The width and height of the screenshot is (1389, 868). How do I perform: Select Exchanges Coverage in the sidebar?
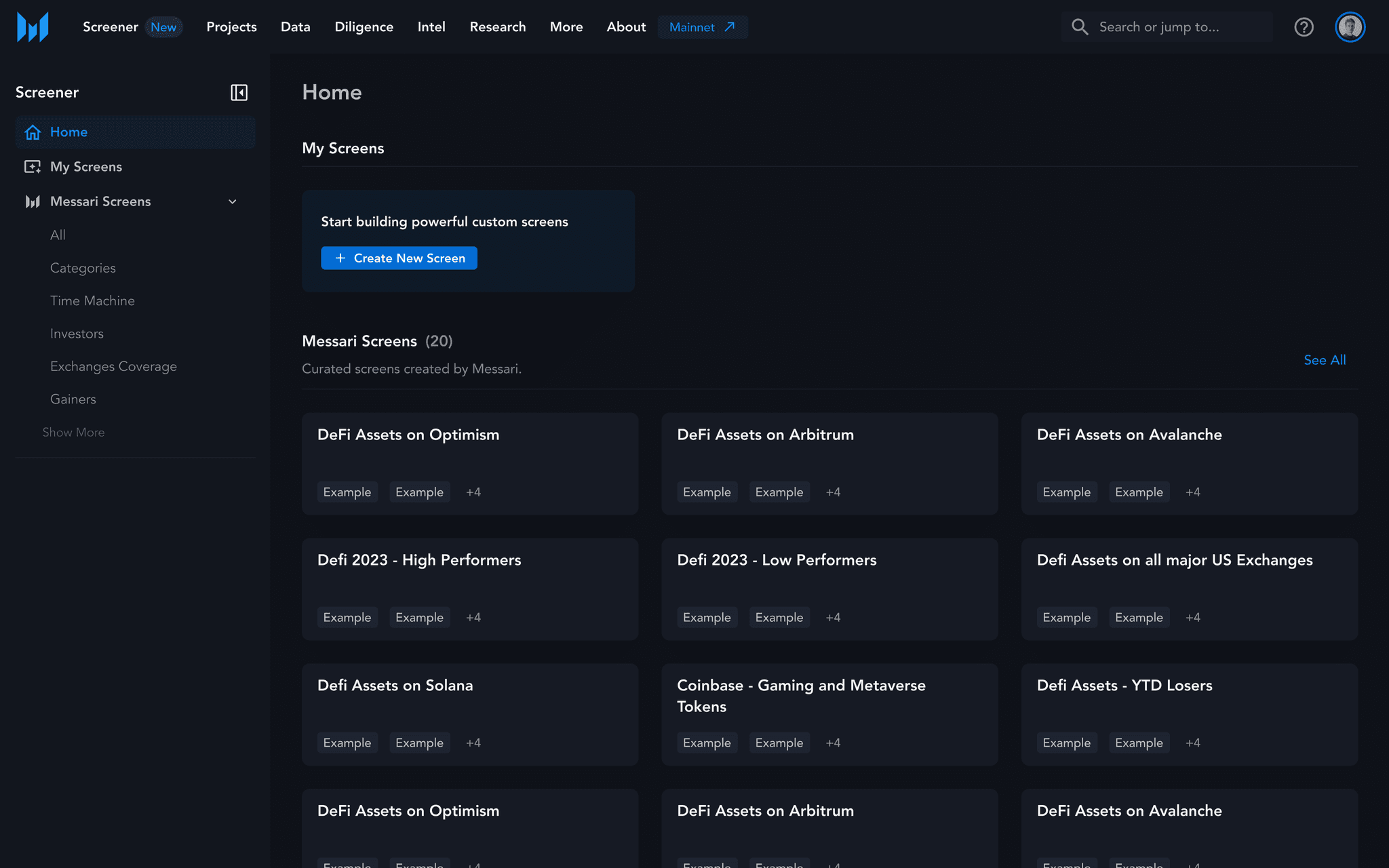(x=113, y=366)
